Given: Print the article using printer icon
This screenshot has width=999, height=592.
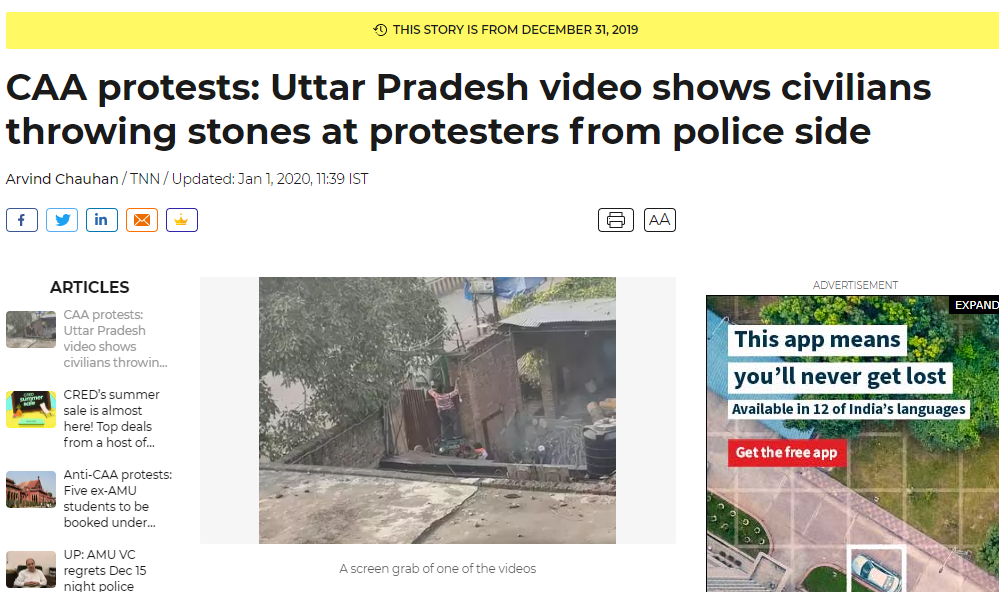Looking at the screenshot, I should 615,220.
